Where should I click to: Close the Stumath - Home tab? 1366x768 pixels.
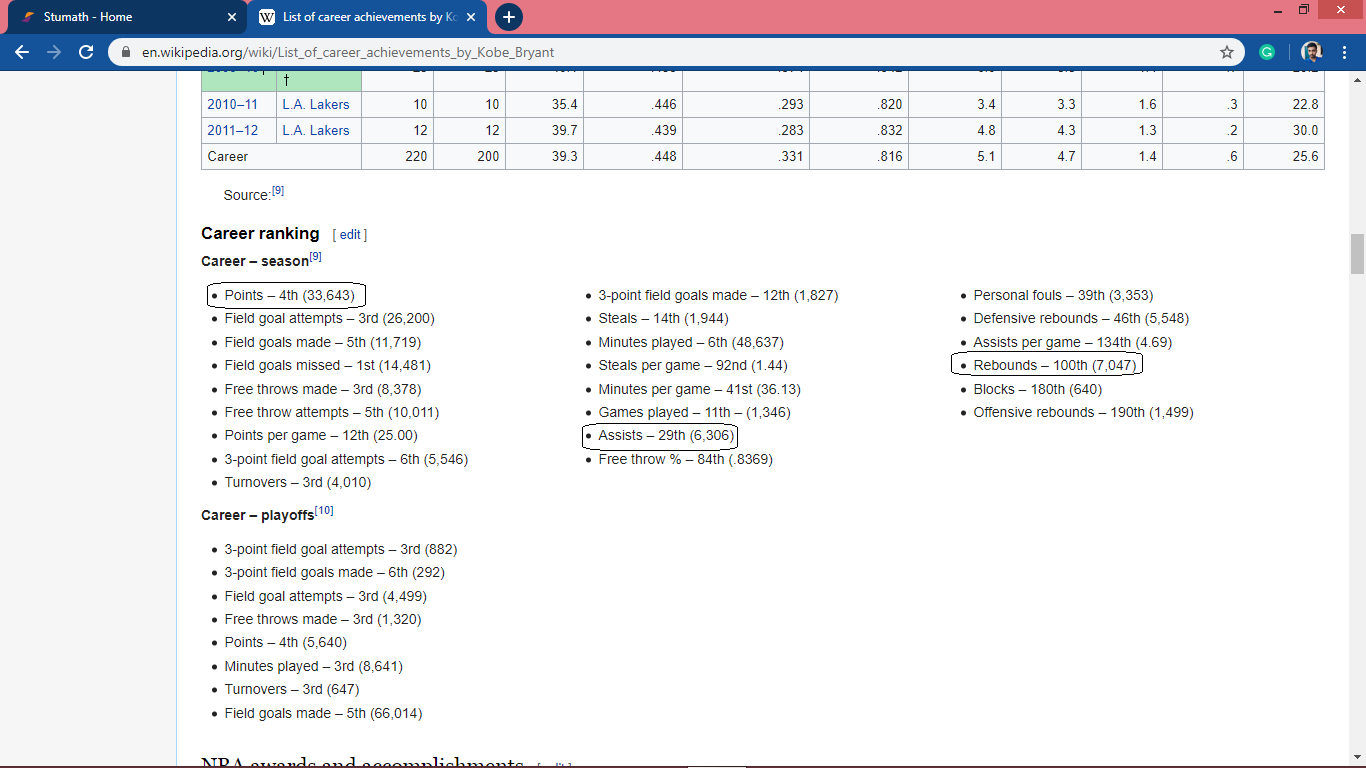tap(232, 17)
